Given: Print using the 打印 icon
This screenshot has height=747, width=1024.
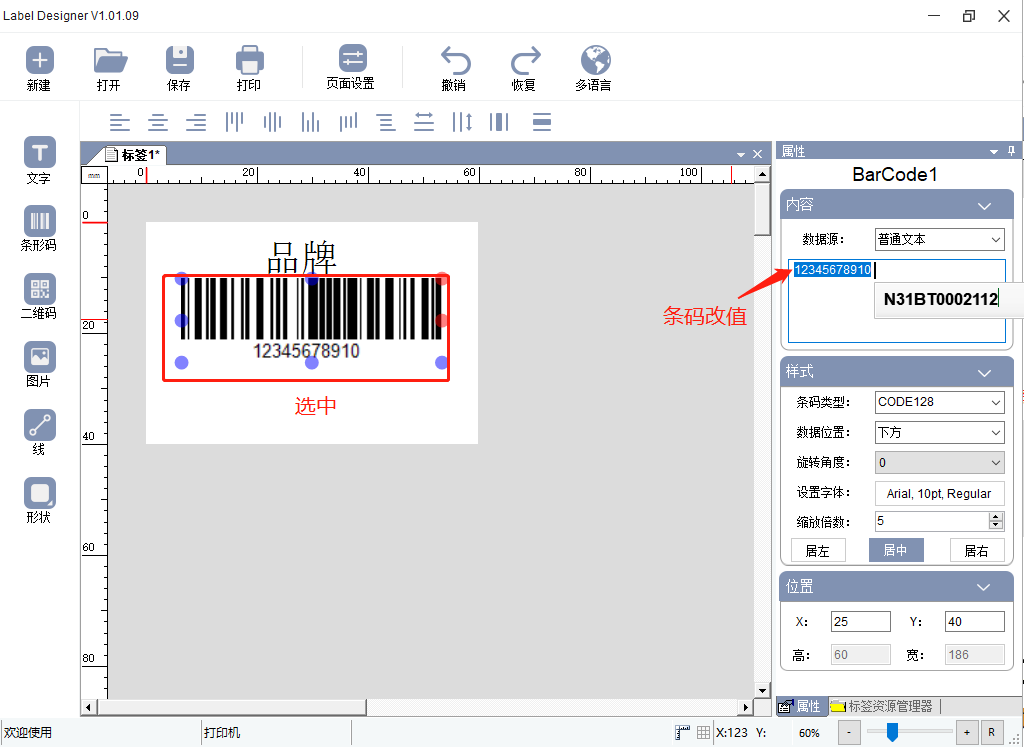Looking at the screenshot, I should [x=249, y=61].
